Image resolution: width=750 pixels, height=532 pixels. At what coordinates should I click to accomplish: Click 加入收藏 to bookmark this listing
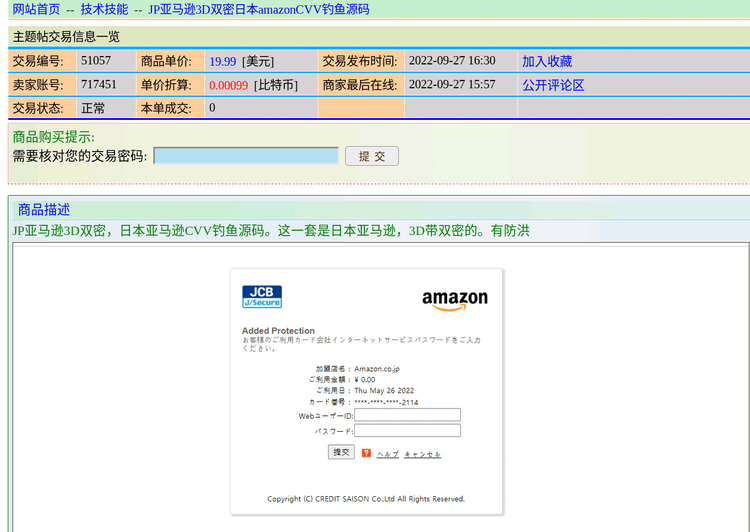click(547, 61)
